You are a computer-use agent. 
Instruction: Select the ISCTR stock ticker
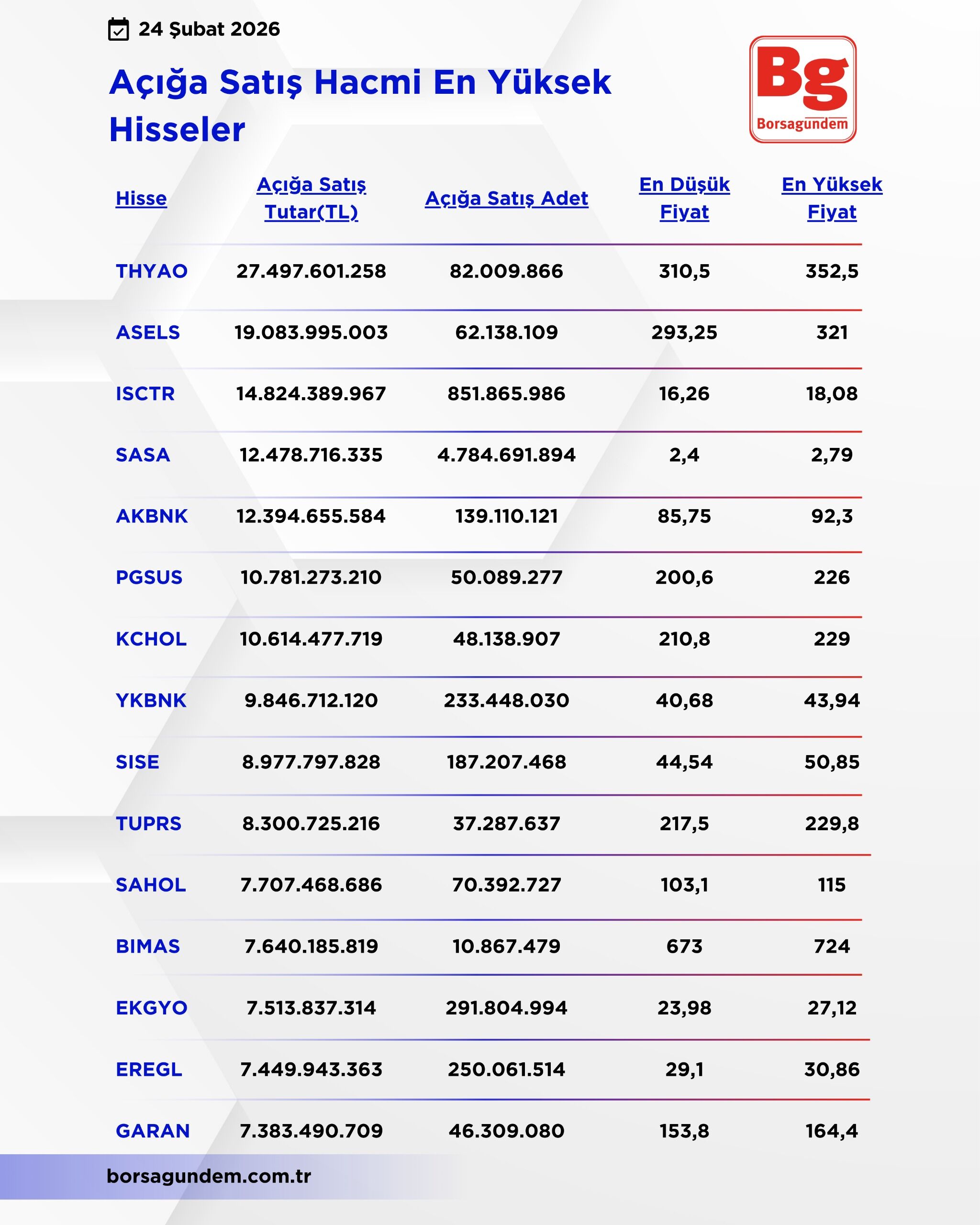click(x=145, y=394)
